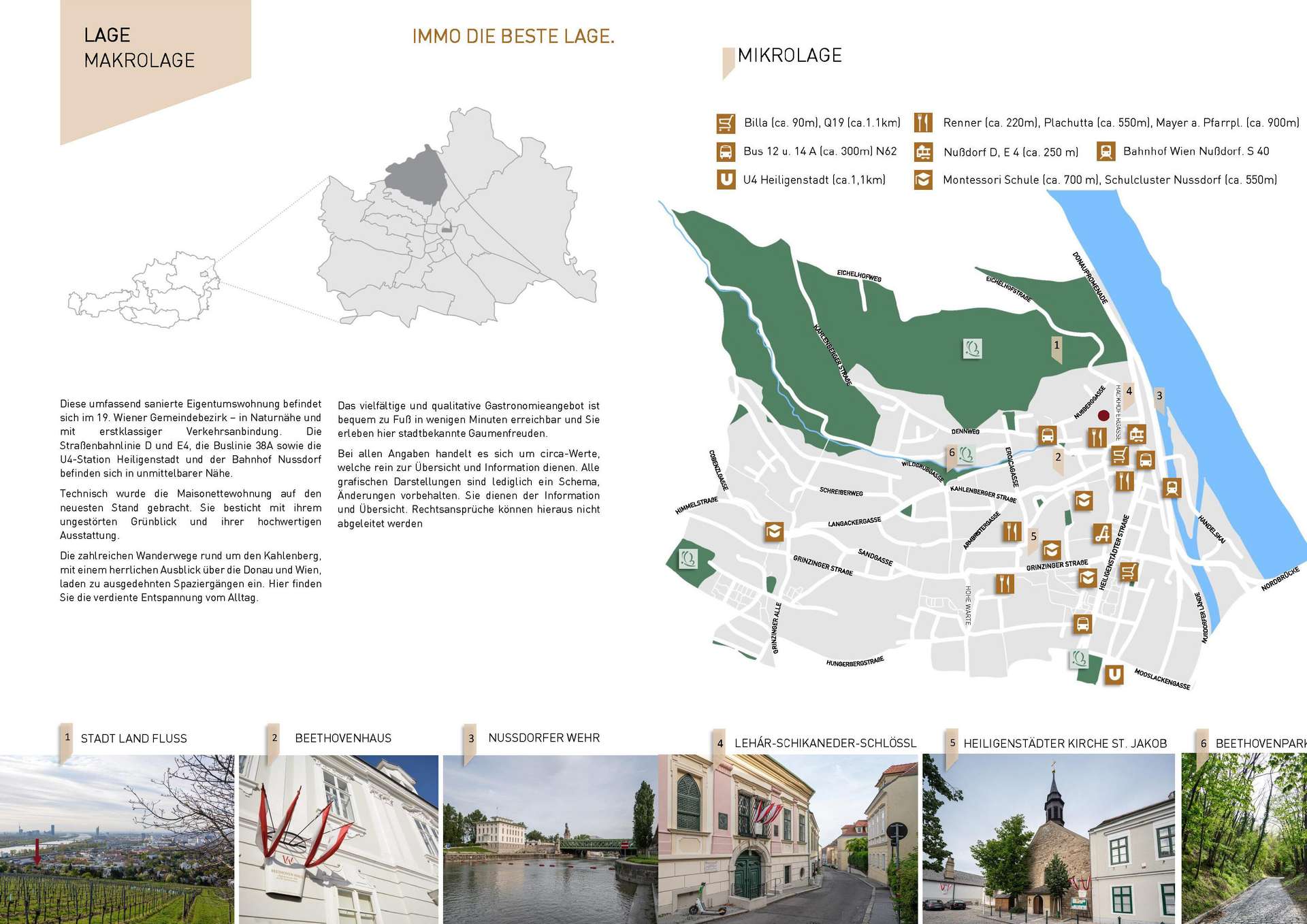Click the Montessori Schule school legend icon

tap(922, 180)
